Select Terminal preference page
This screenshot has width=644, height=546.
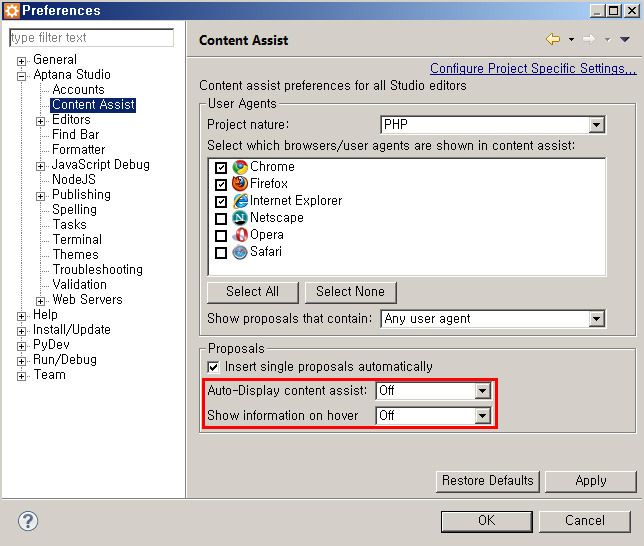[77, 240]
